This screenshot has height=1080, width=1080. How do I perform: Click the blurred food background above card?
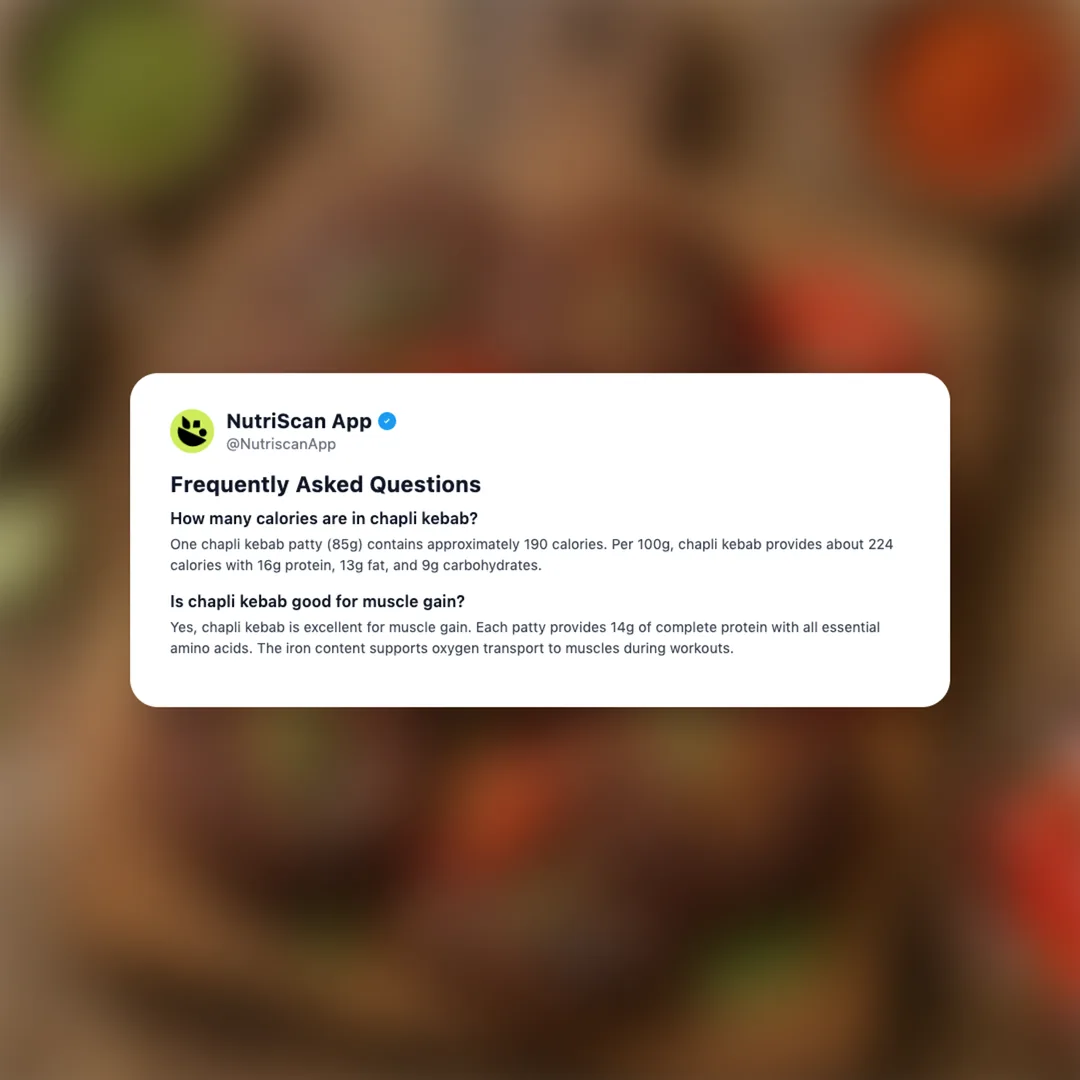540,186
